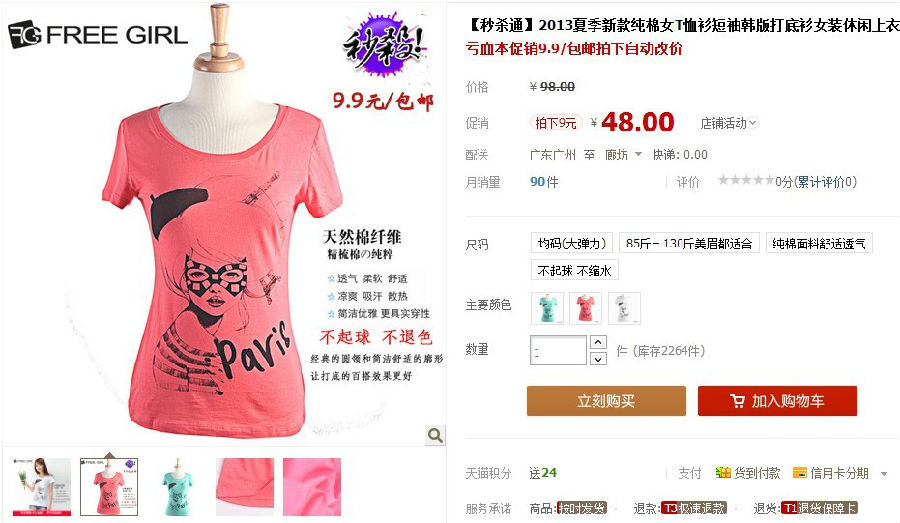900x523 pixels.
Task: Expand the payment options arrow after 信用卡分期
Action: point(884,474)
